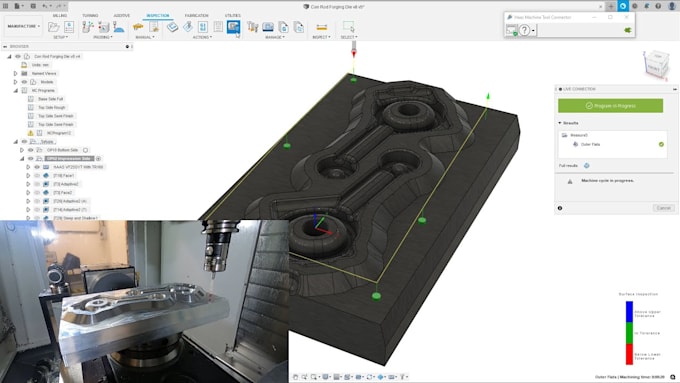Viewport: 680px width, 383px height.
Task: Open the ACTIONS dropdown menu
Action: (x=202, y=37)
